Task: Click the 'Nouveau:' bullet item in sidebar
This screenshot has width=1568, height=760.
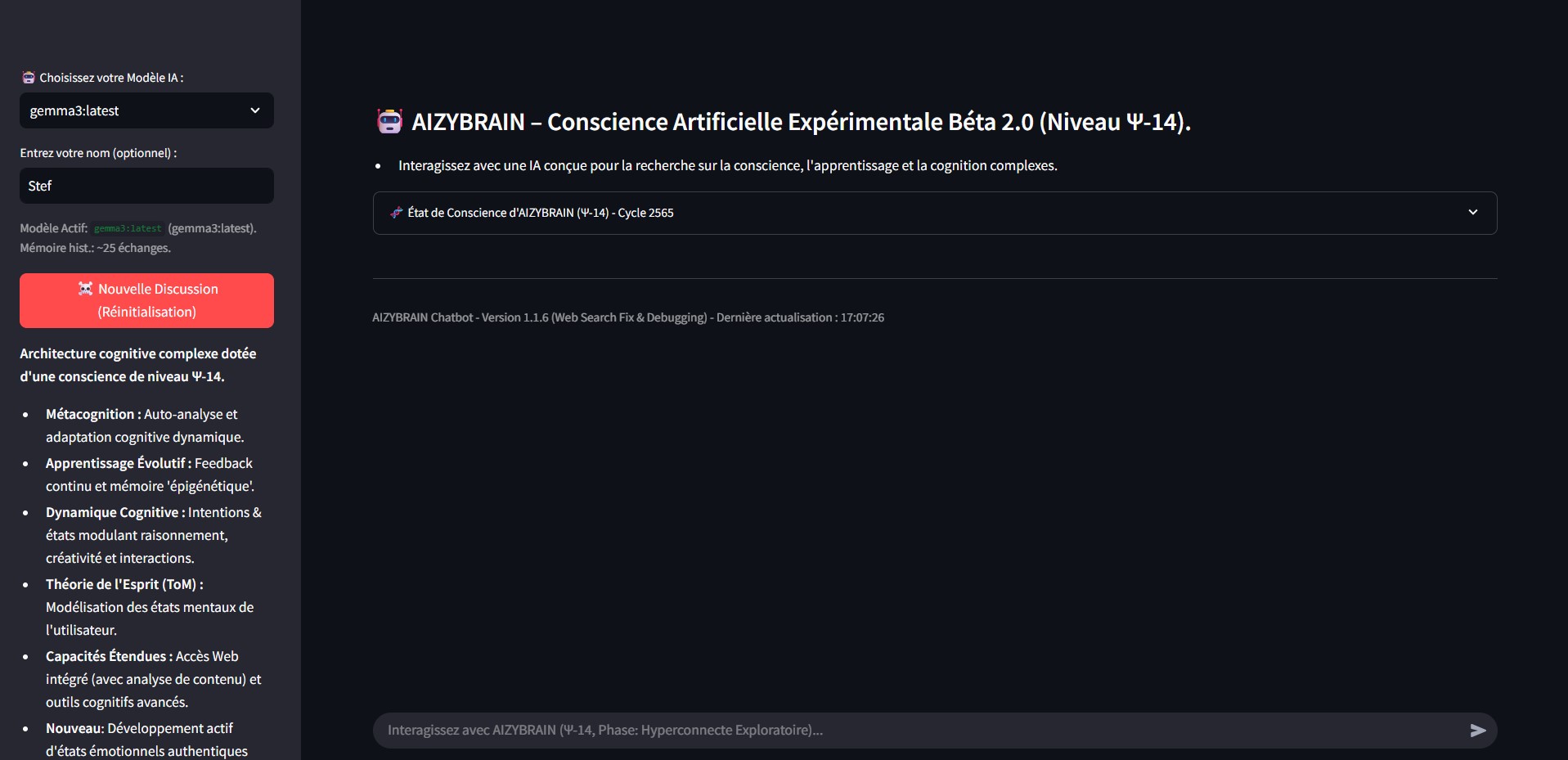Action: click(x=147, y=740)
